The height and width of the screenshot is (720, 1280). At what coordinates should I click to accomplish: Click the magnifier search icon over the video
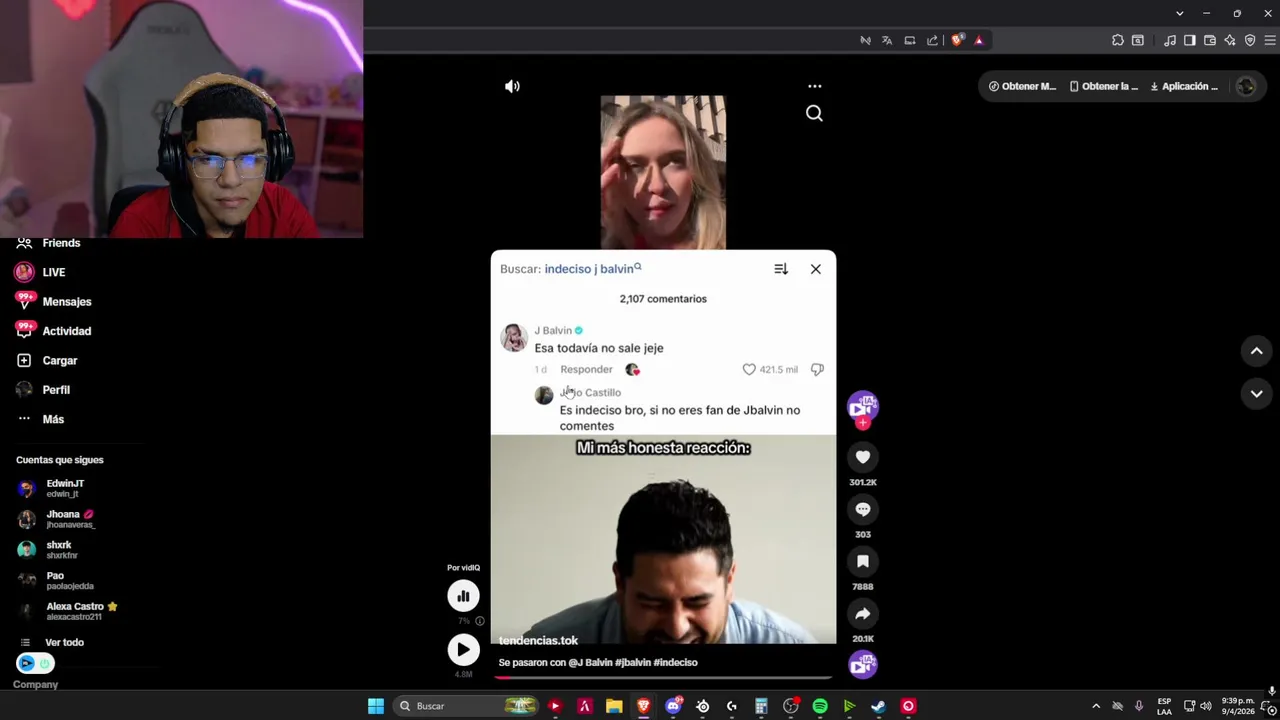pyautogui.click(x=814, y=113)
